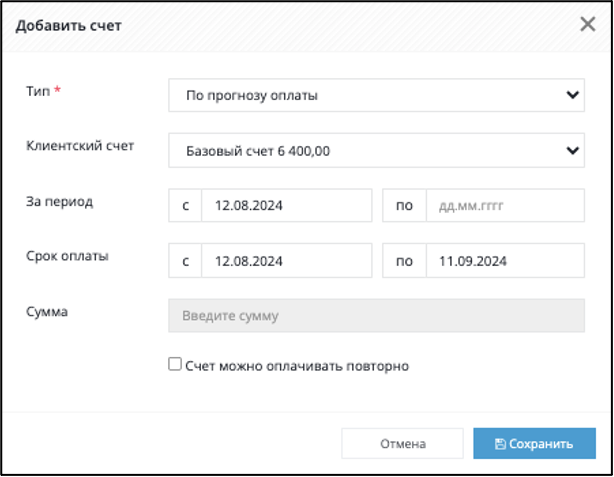Expand the Клиентский счет dropdown
614x477 pixels.
tap(376, 150)
